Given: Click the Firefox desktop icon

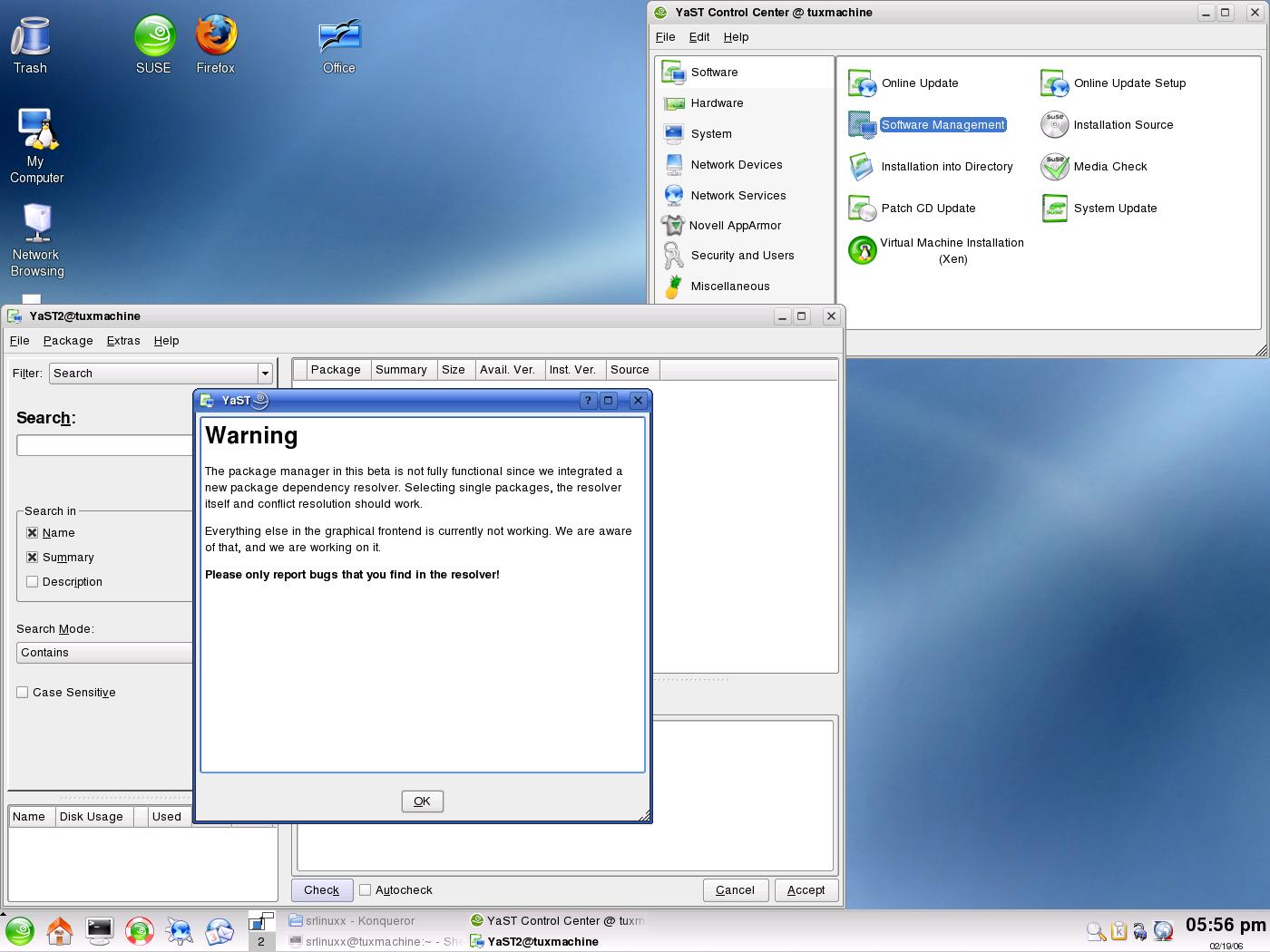Looking at the screenshot, I should tap(216, 45).
